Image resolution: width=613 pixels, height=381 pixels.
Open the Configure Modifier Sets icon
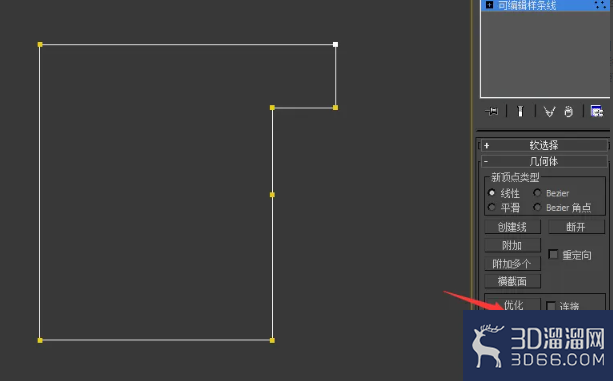point(597,111)
